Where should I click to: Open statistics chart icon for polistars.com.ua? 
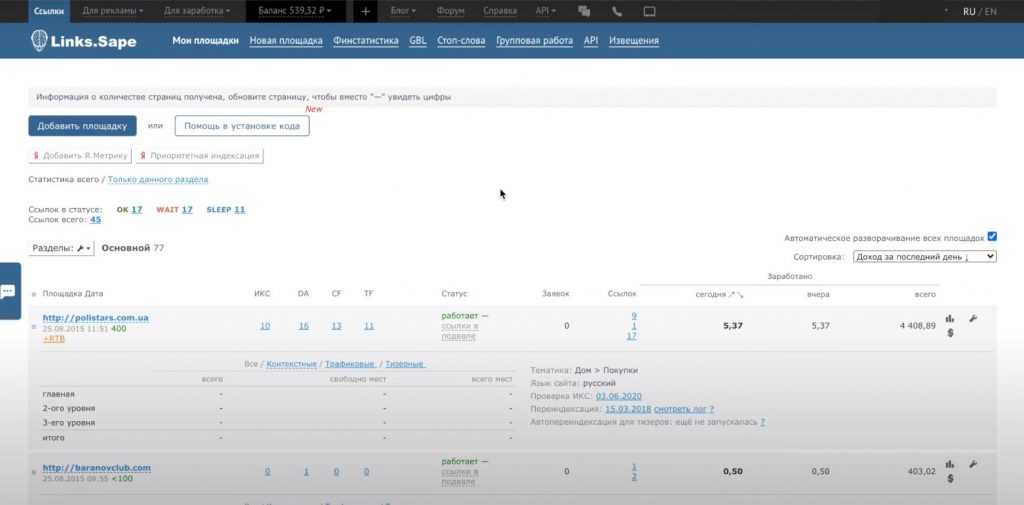point(949,319)
